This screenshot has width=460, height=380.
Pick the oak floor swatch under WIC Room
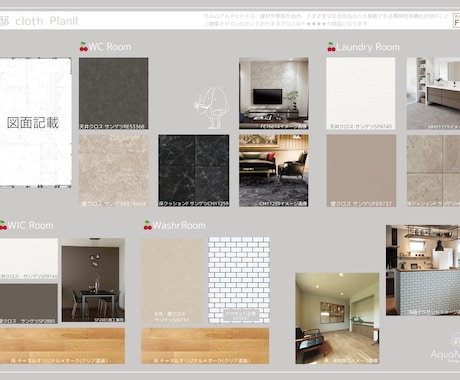(62, 346)
